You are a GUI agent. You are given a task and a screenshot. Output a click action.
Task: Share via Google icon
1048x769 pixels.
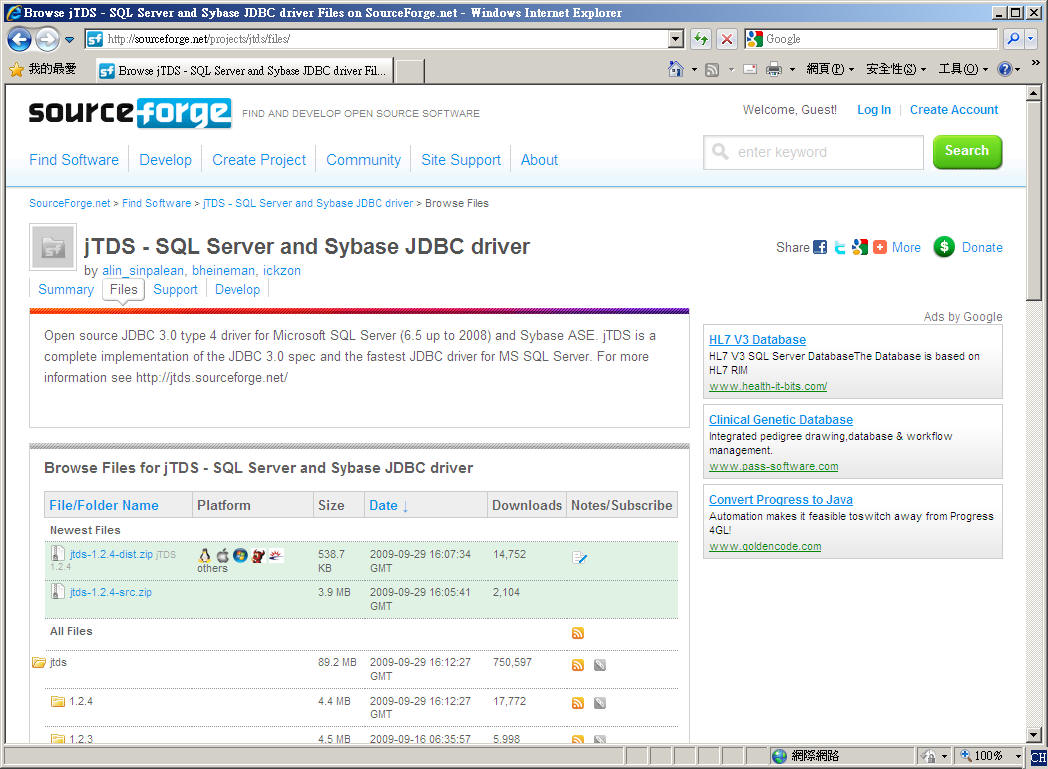(x=860, y=247)
